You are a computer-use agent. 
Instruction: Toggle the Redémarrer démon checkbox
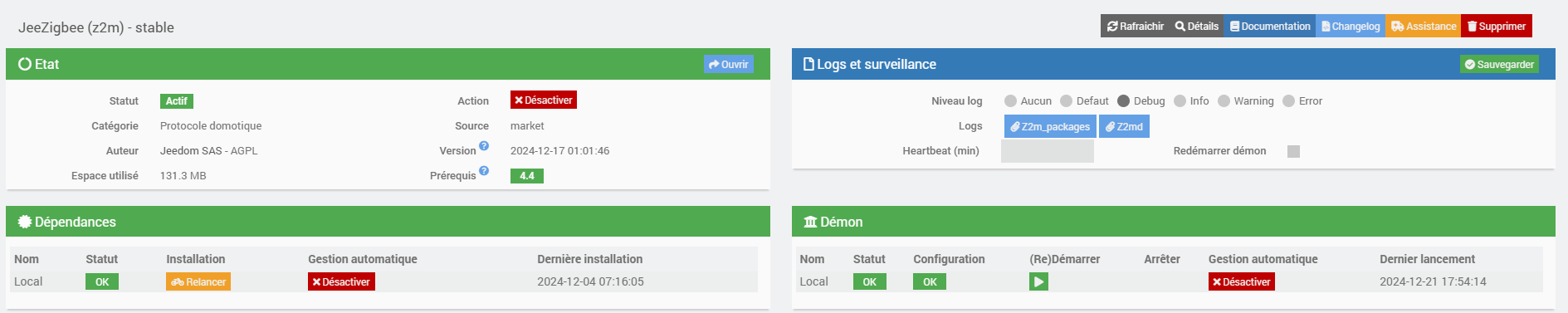1293,151
